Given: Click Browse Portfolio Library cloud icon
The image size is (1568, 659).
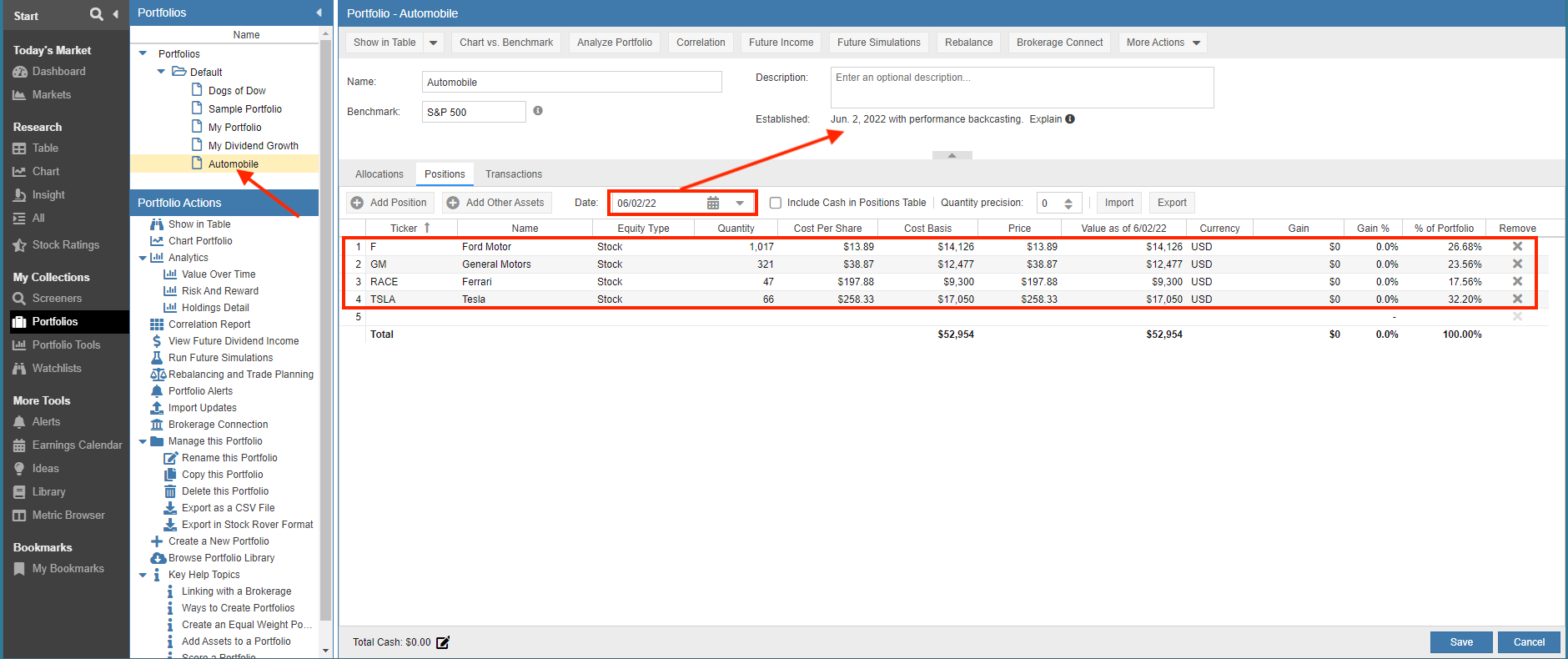Looking at the screenshot, I should 158,558.
